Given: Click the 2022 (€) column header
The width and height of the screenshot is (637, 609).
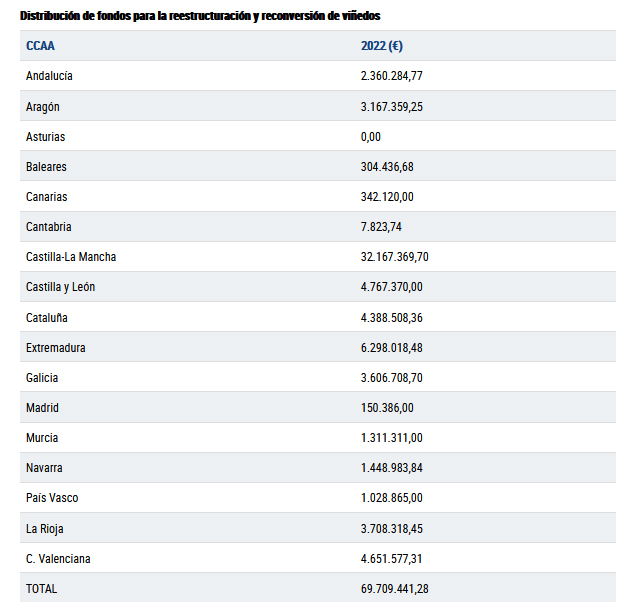Looking at the screenshot, I should tap(382, 46).
